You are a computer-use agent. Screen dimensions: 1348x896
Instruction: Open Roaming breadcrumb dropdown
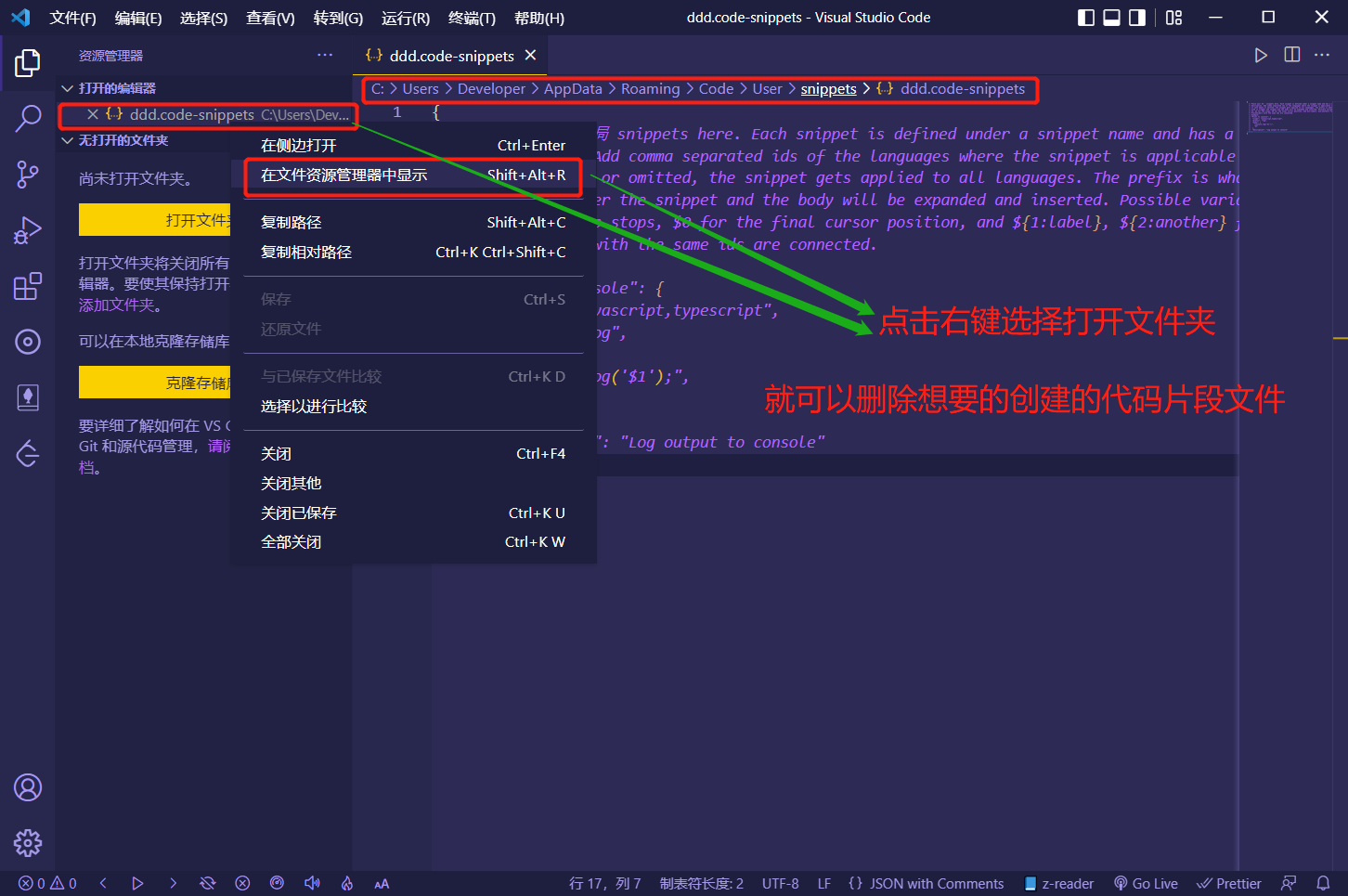650,89
